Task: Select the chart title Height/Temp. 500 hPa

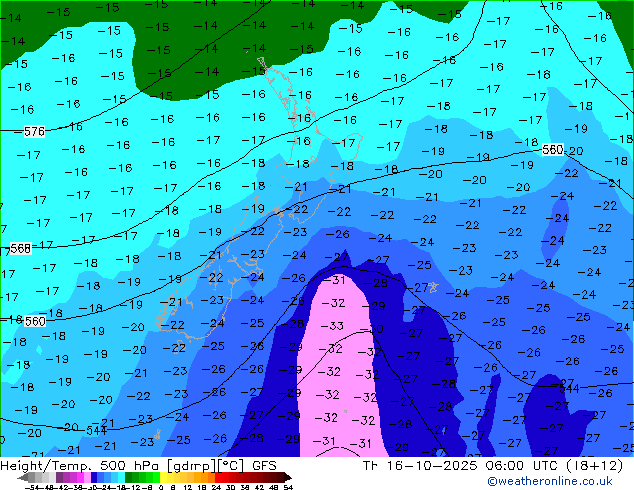Action: pos(81,466)
